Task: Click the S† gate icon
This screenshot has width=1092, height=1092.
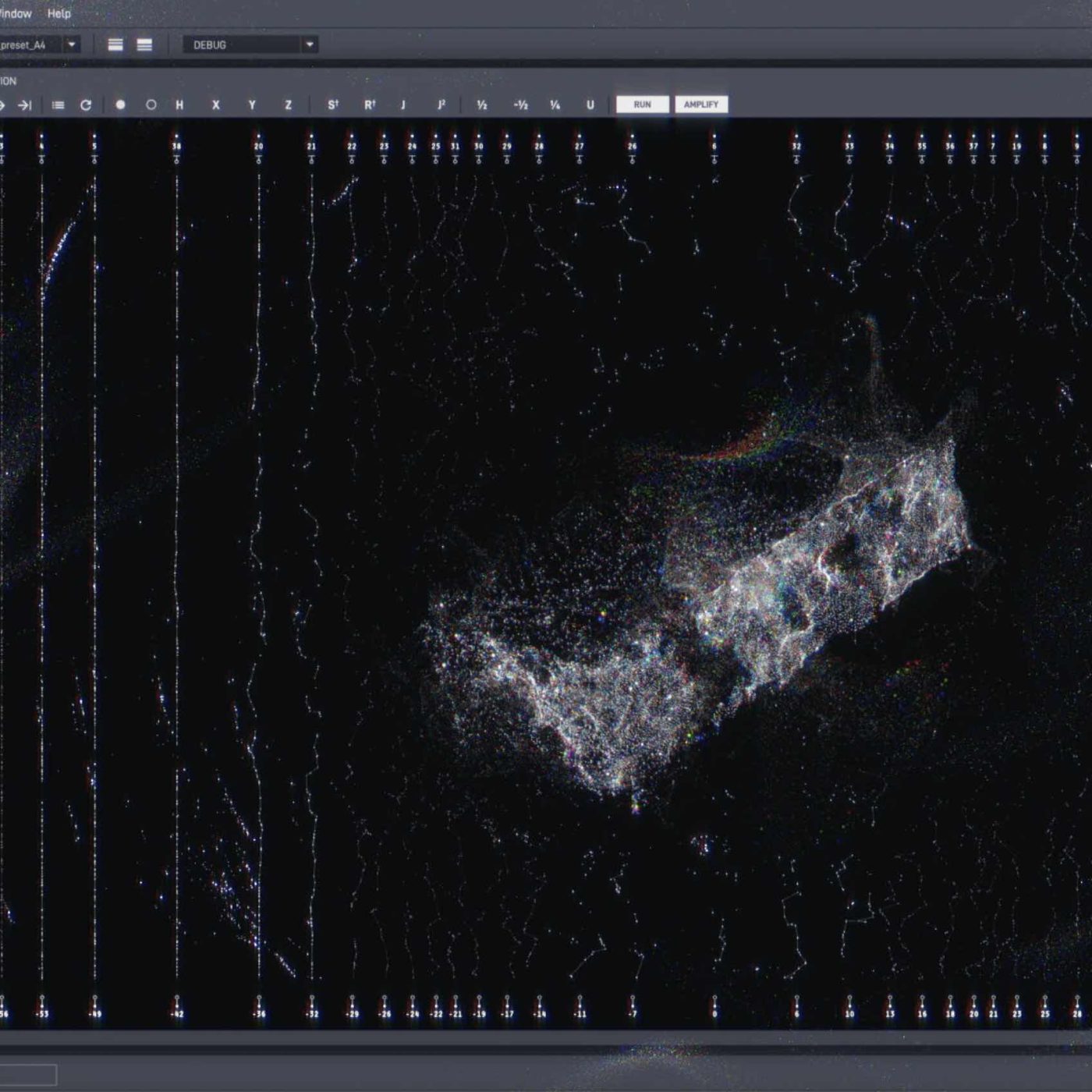Action: 333,105
